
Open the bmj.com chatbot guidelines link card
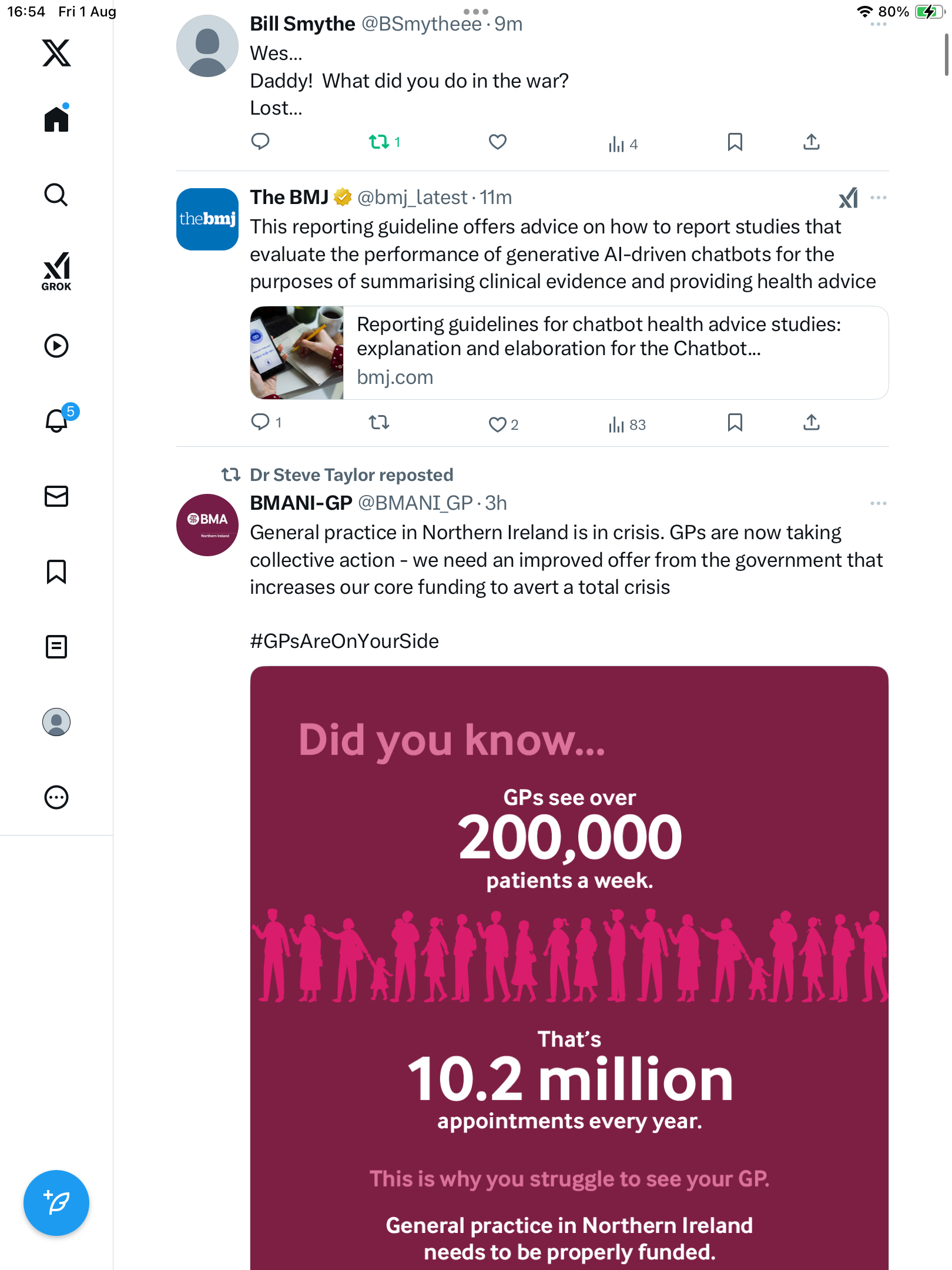click(x=569, y=353)
